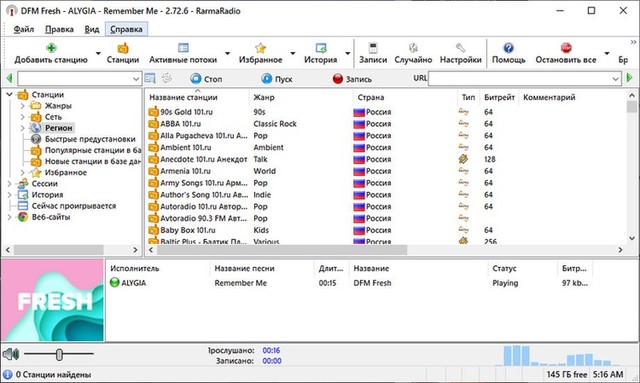Open Help (Помощь) toolbar icon

[x=509, y=48]
